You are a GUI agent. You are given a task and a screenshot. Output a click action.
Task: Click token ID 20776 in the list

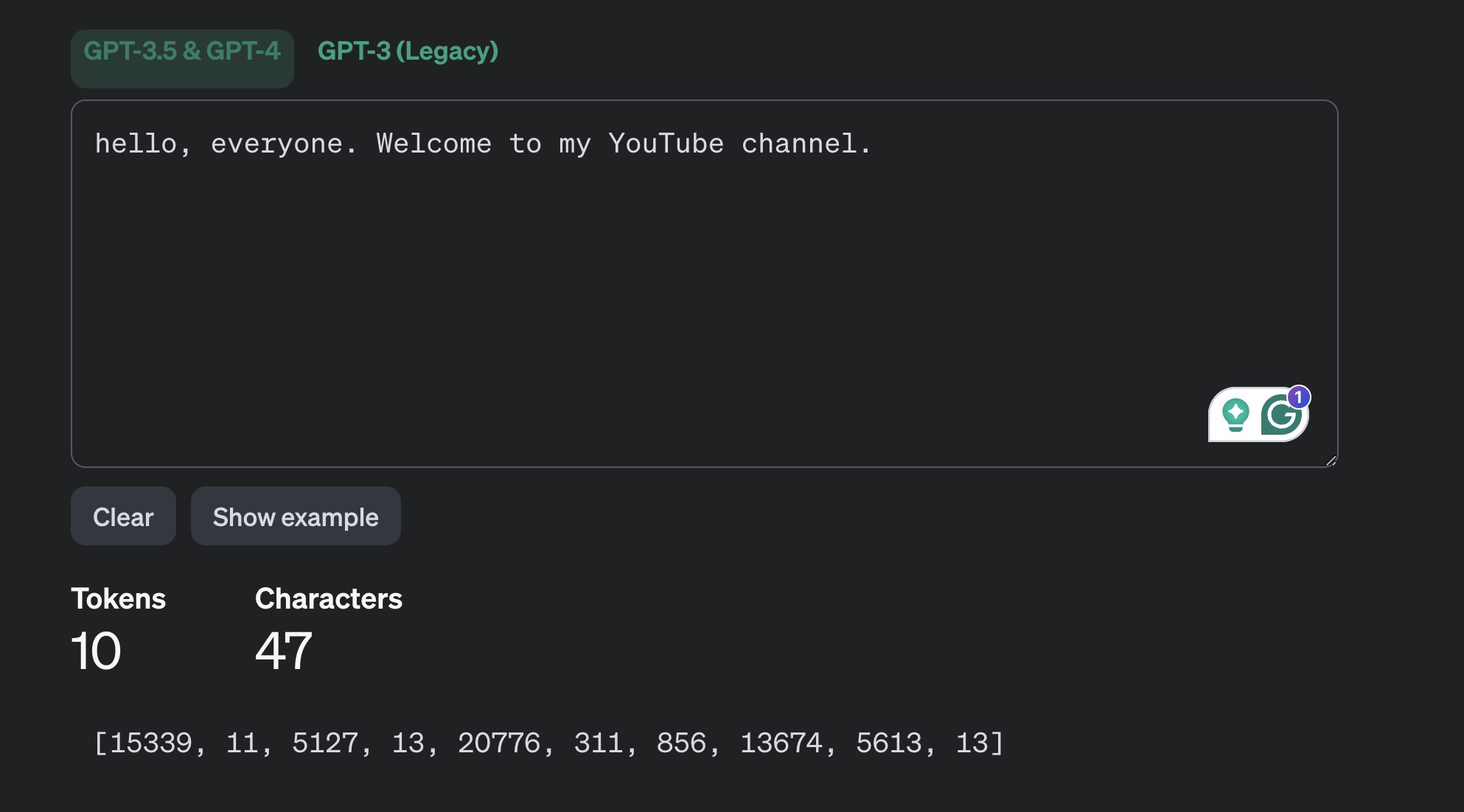499,743
